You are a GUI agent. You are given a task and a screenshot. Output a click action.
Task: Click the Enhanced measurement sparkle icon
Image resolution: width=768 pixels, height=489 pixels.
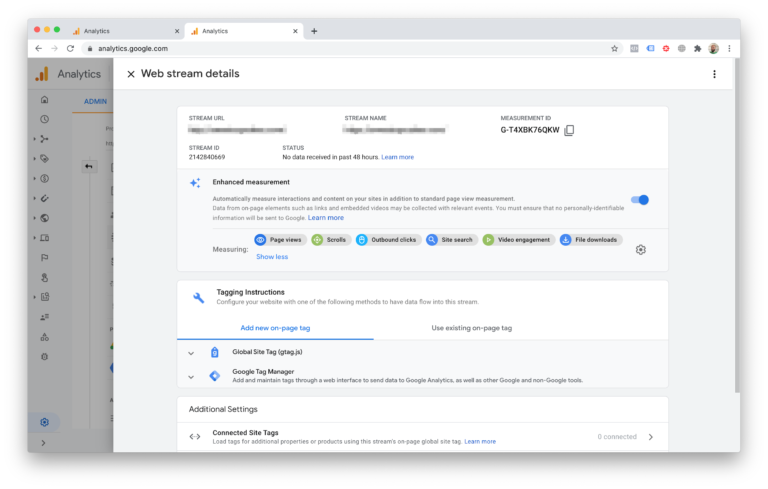[195, 183]
